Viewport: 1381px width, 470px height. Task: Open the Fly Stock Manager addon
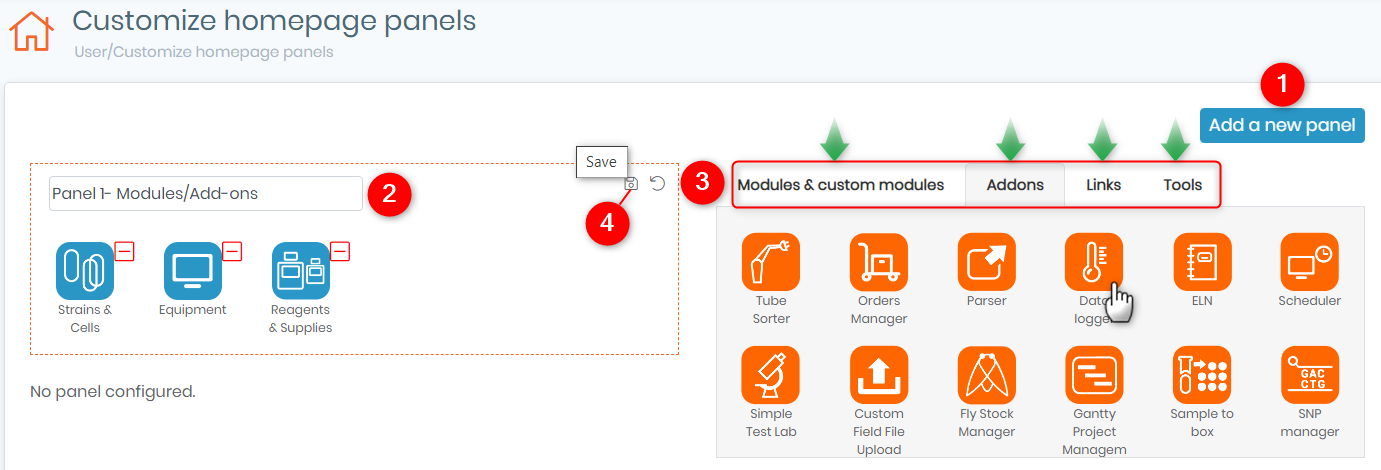986,375
